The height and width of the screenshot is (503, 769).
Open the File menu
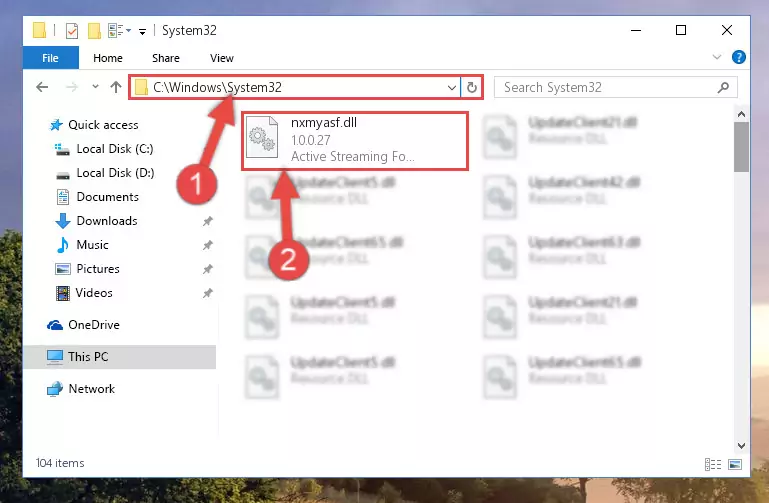pos(51,58)
